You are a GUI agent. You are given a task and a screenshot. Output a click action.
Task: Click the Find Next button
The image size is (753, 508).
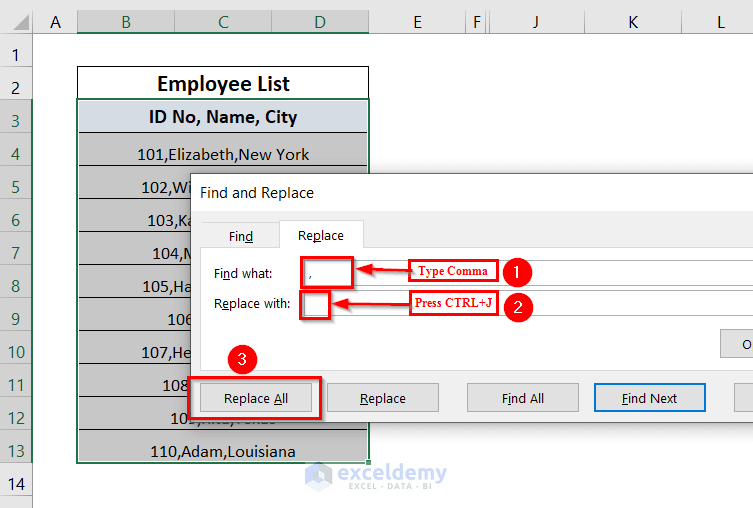click(649, 398)
